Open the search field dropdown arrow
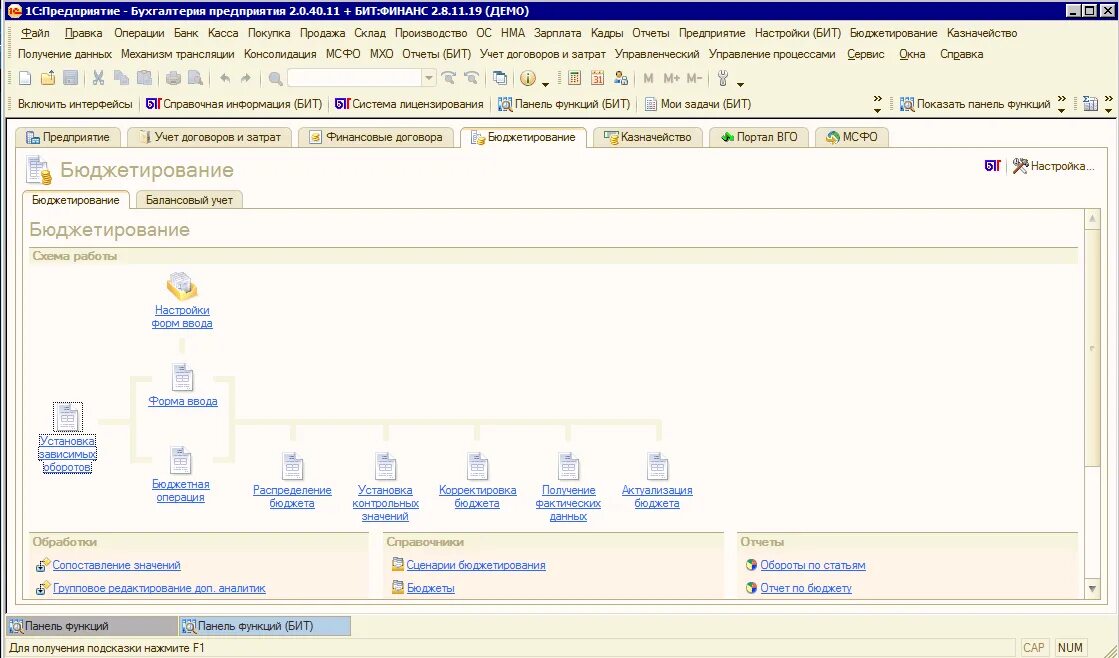Image resolution: width=1119 pixels, height=658 pixels. click(429, 79)
